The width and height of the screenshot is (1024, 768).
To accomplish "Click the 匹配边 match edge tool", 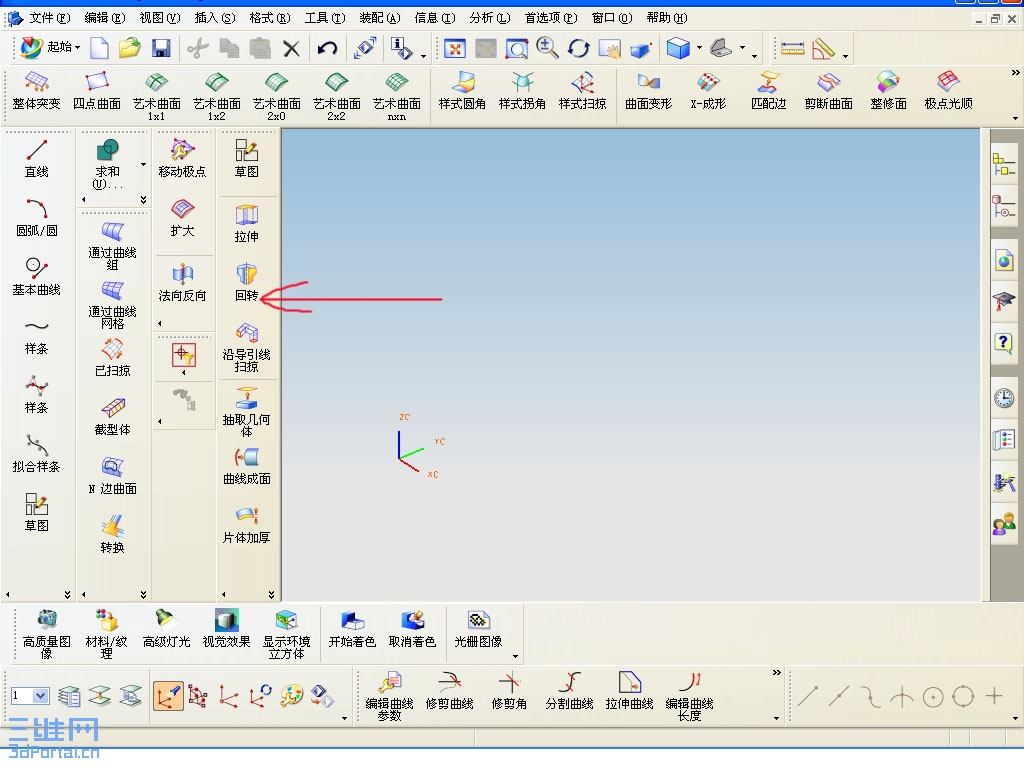I will pyautogui.click(x=768, y=91).
